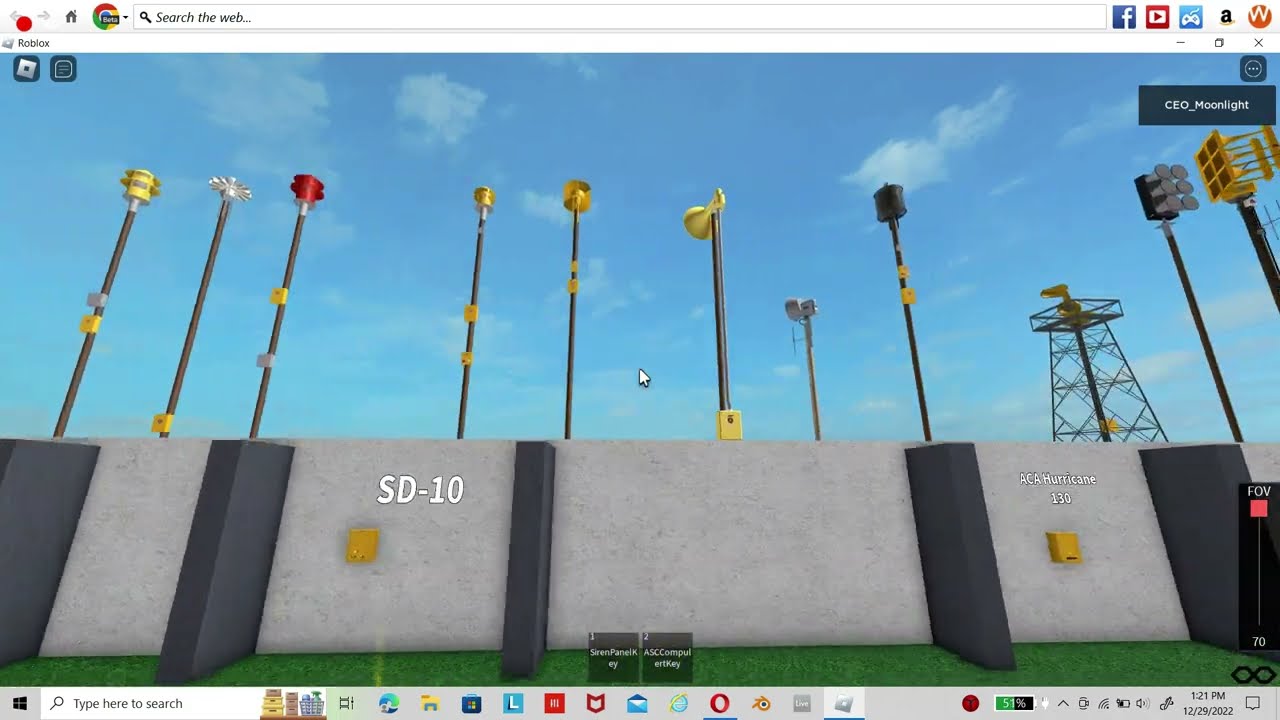Open Internet Explorer from the taskbar
Image resolution: width=1280 pixels, height=720 pixels.
tap(679, 703)
